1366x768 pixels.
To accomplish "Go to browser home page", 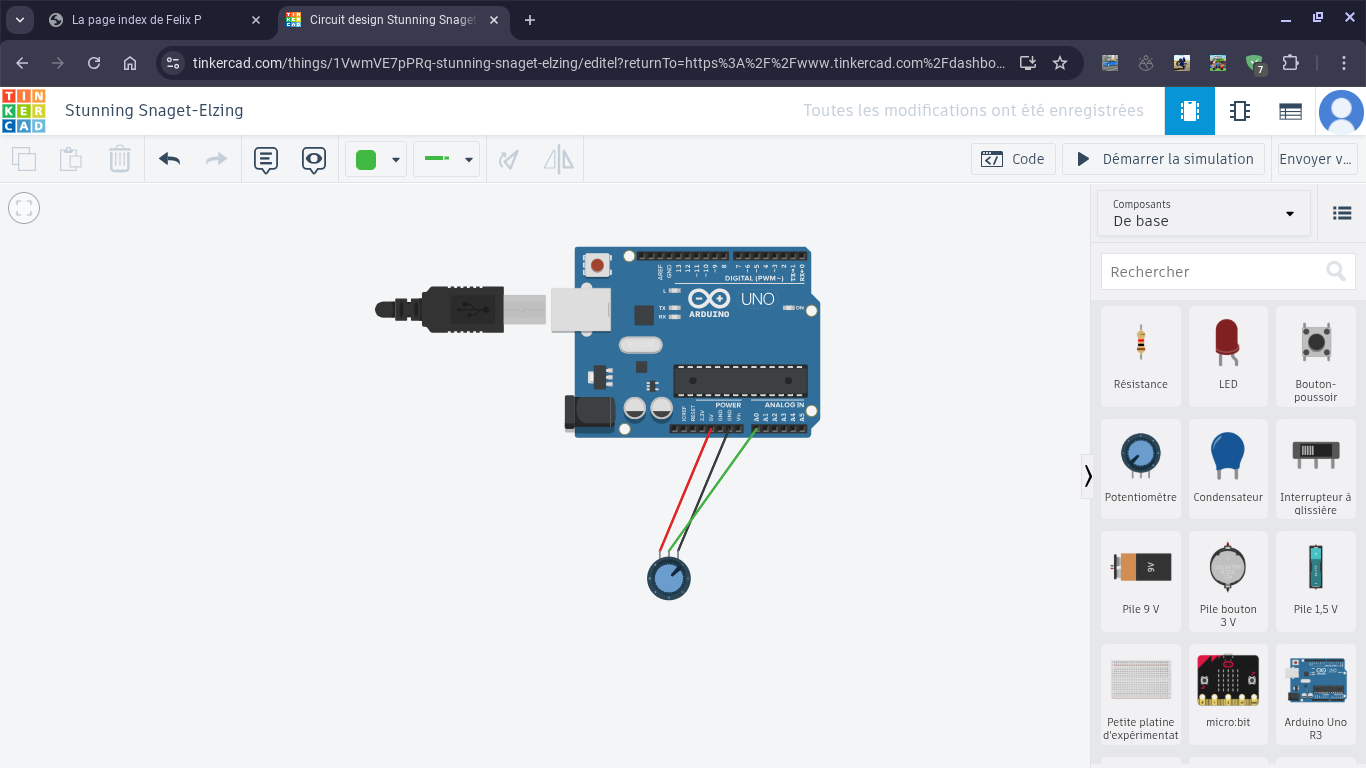I will (x=130, y=63).
